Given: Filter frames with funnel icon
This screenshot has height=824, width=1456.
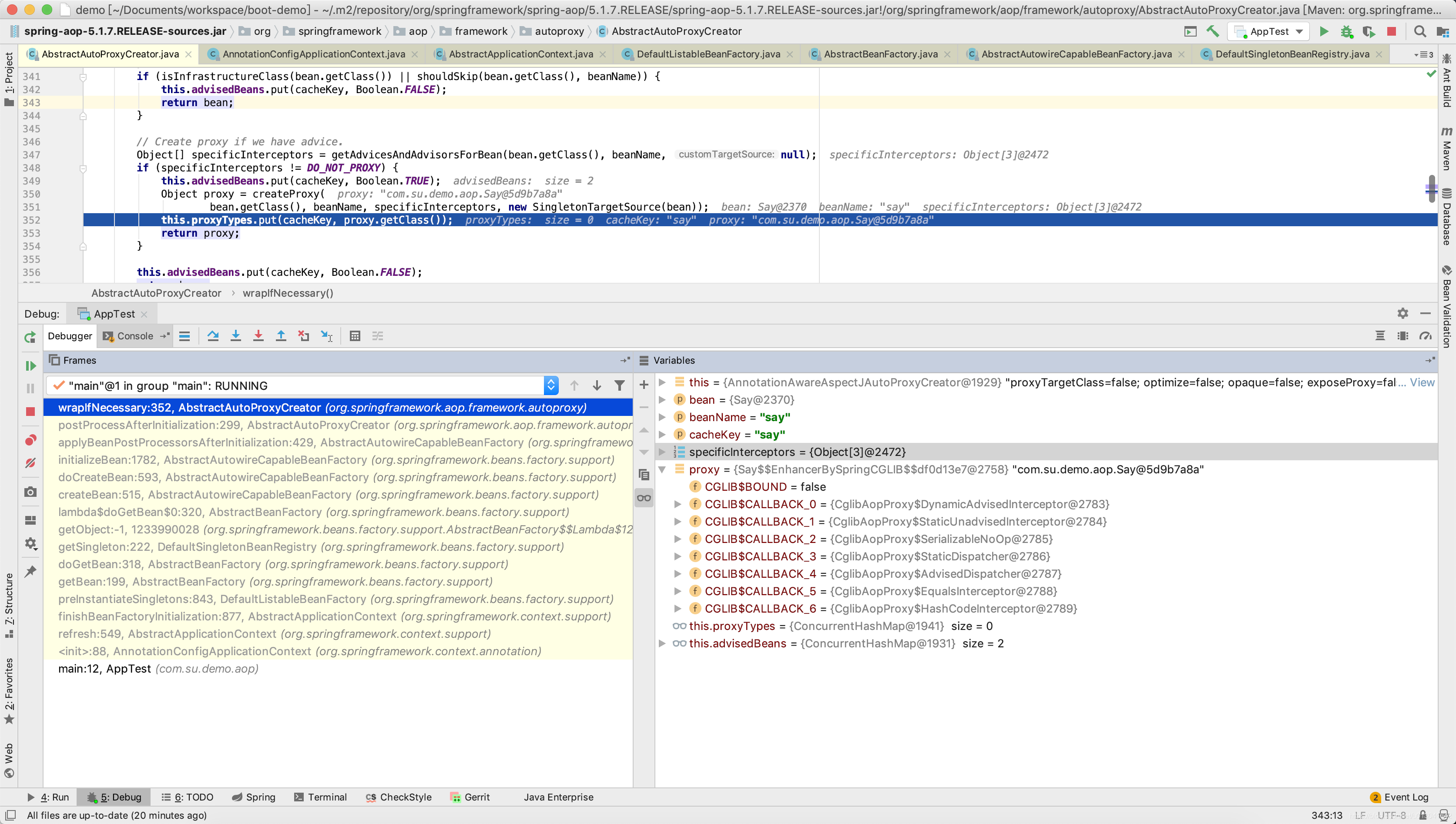Looking at the screenshot, I should tap(620, 386).
